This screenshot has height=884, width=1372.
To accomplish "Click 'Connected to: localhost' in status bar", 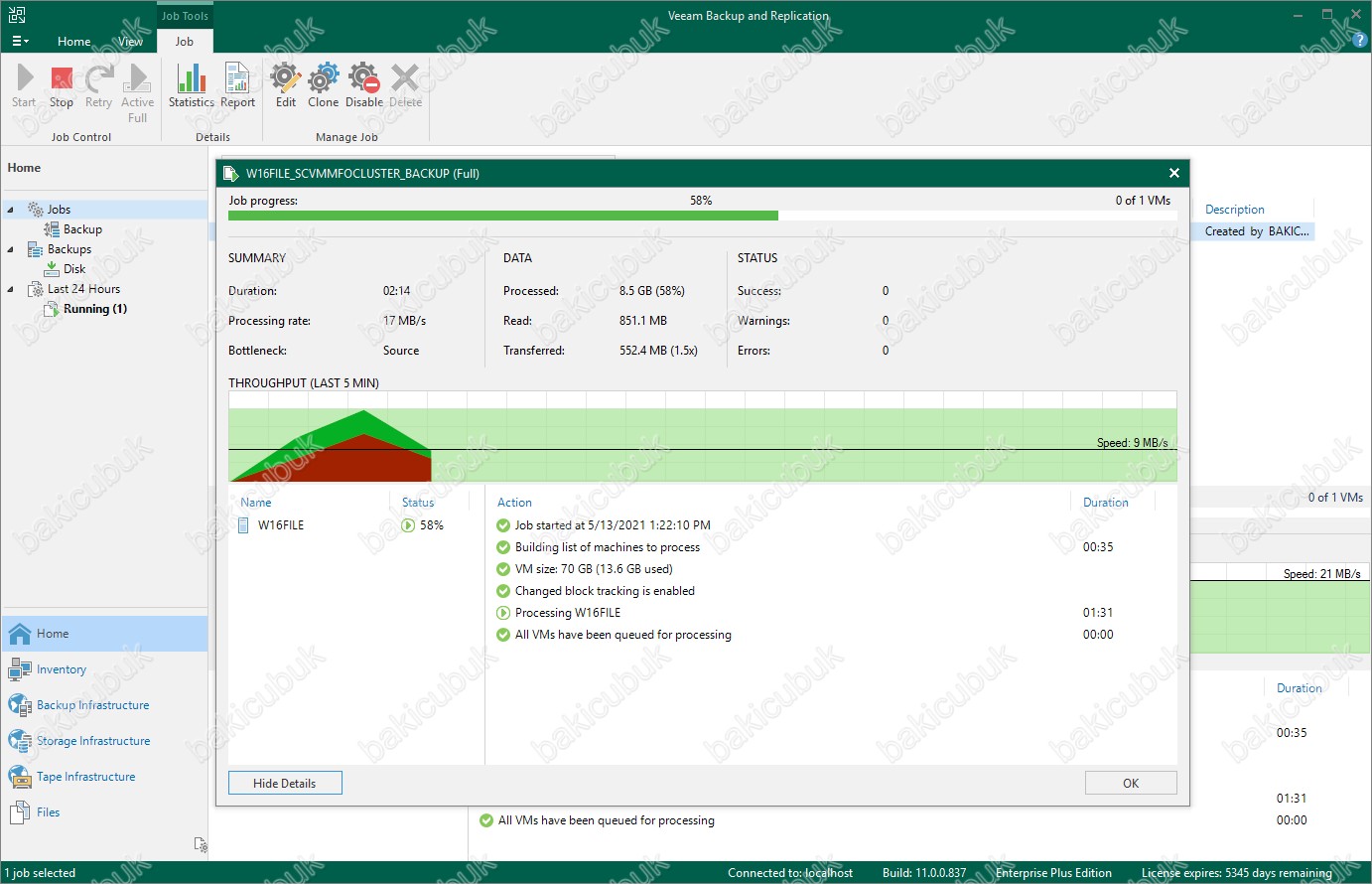I will [x=790, y=873].
